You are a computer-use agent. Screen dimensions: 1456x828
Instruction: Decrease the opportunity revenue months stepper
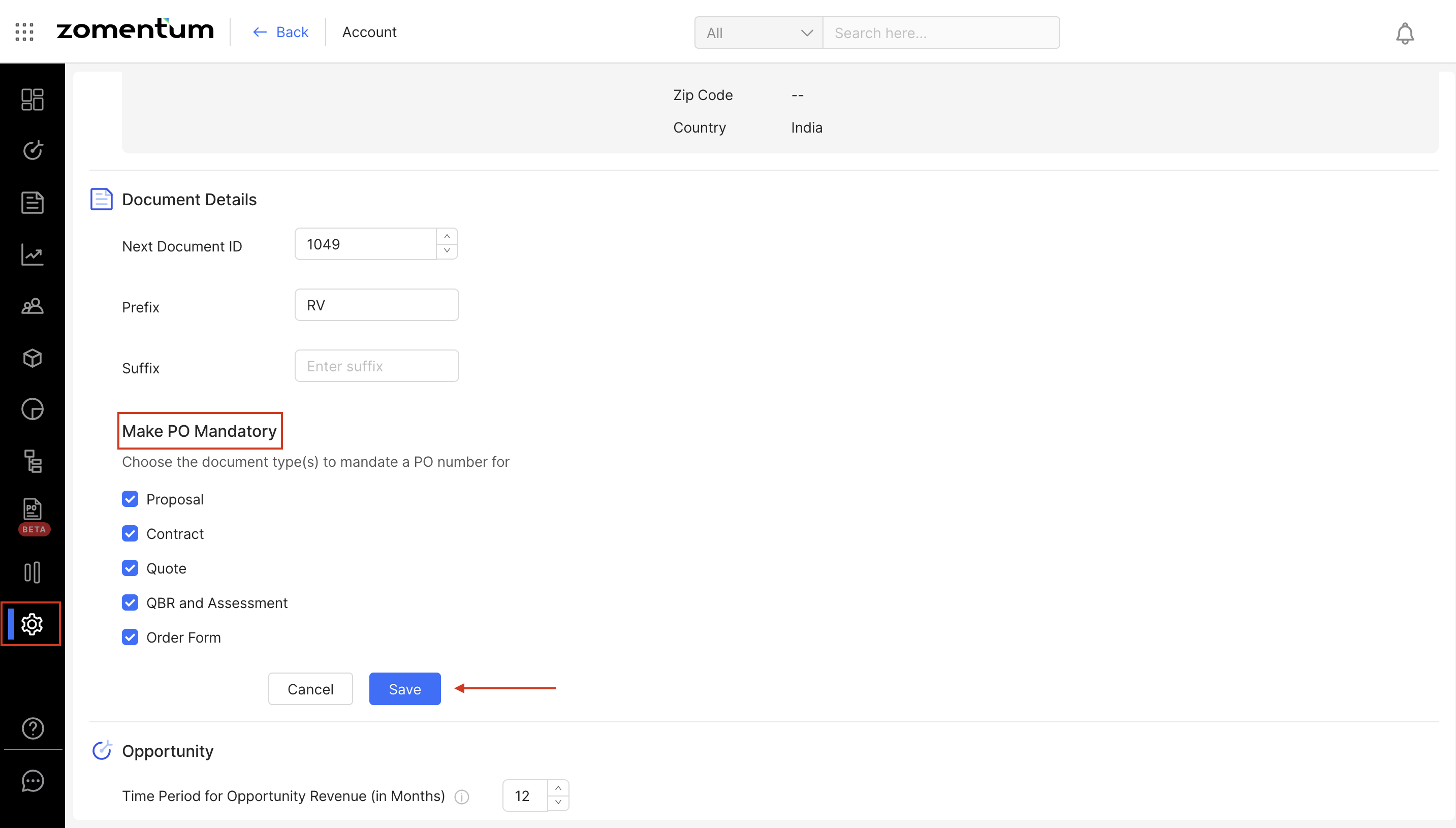(x=558, y=802)
